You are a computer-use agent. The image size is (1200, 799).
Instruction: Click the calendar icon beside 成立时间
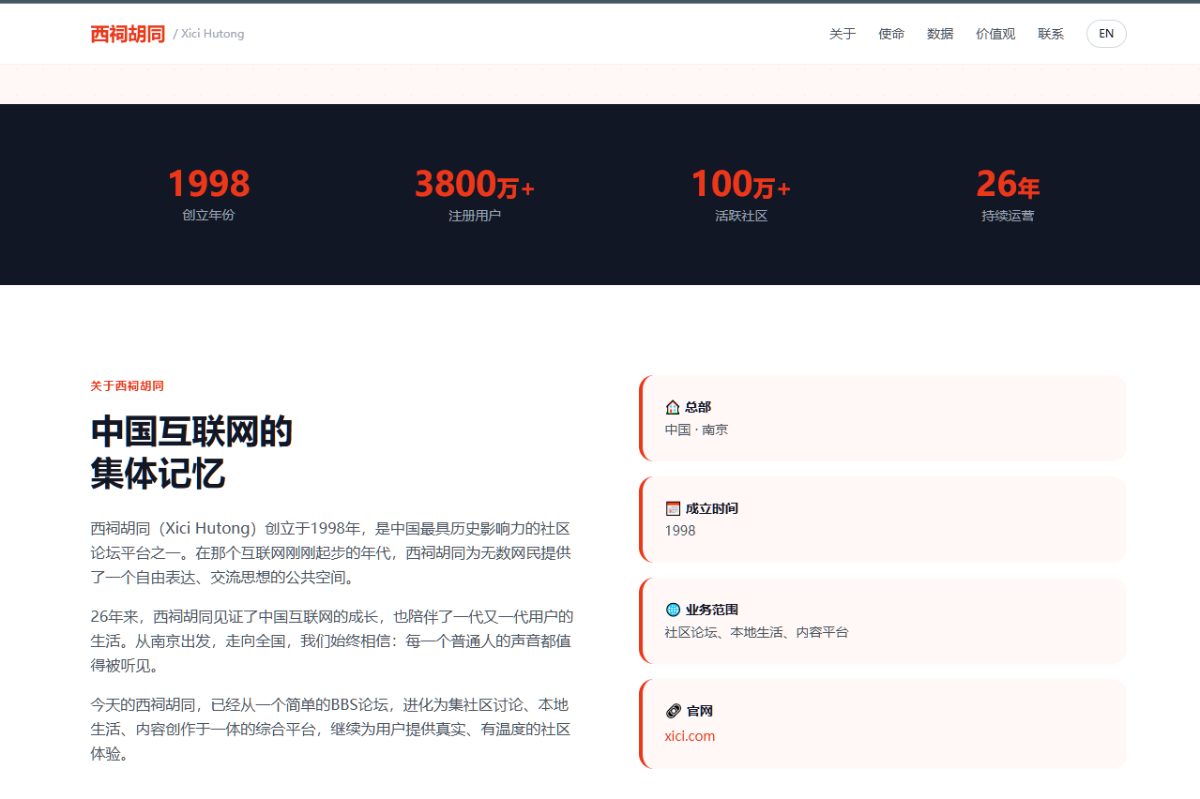click(x=672, y=508)
